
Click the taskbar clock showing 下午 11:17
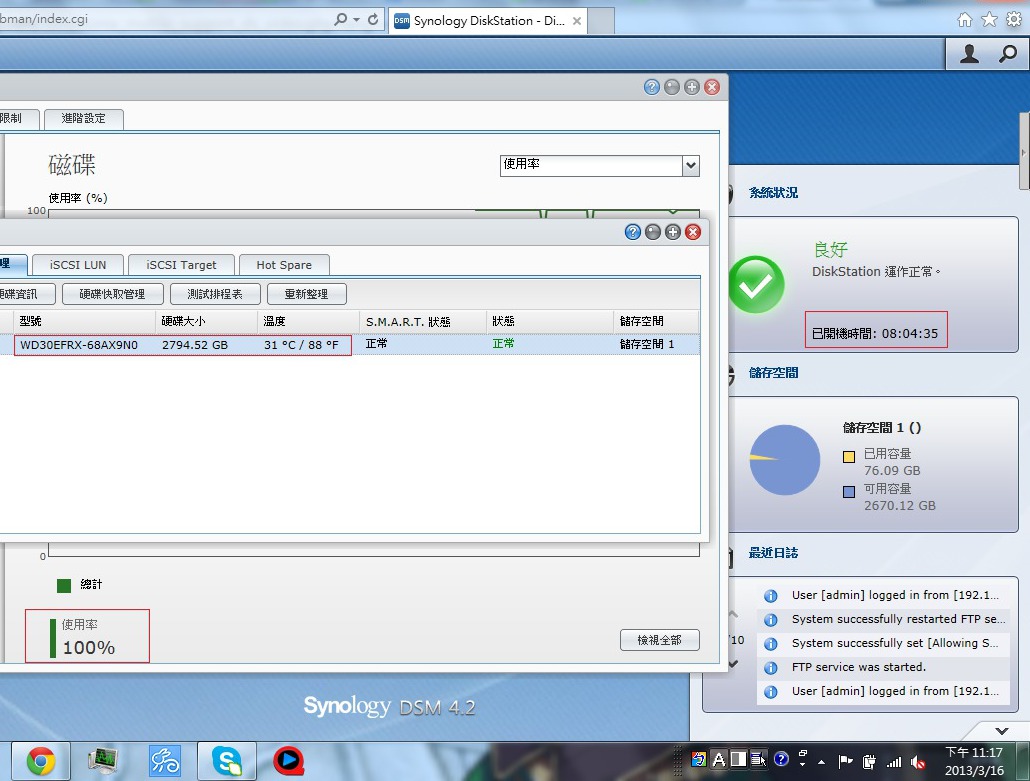click(x=974, y=761)
